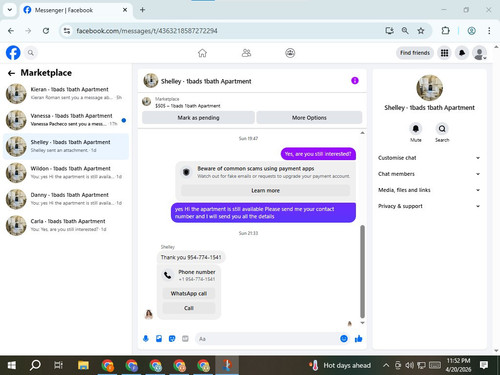Open the browser zoom magnifier icon

[x=405, y=31]
